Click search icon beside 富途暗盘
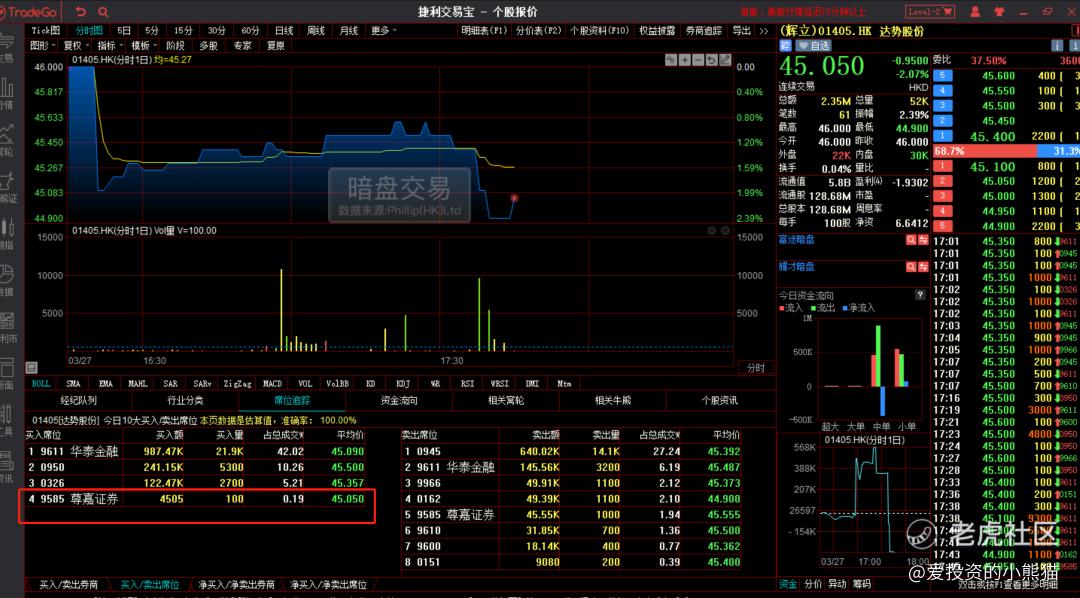 coord(911,240)
